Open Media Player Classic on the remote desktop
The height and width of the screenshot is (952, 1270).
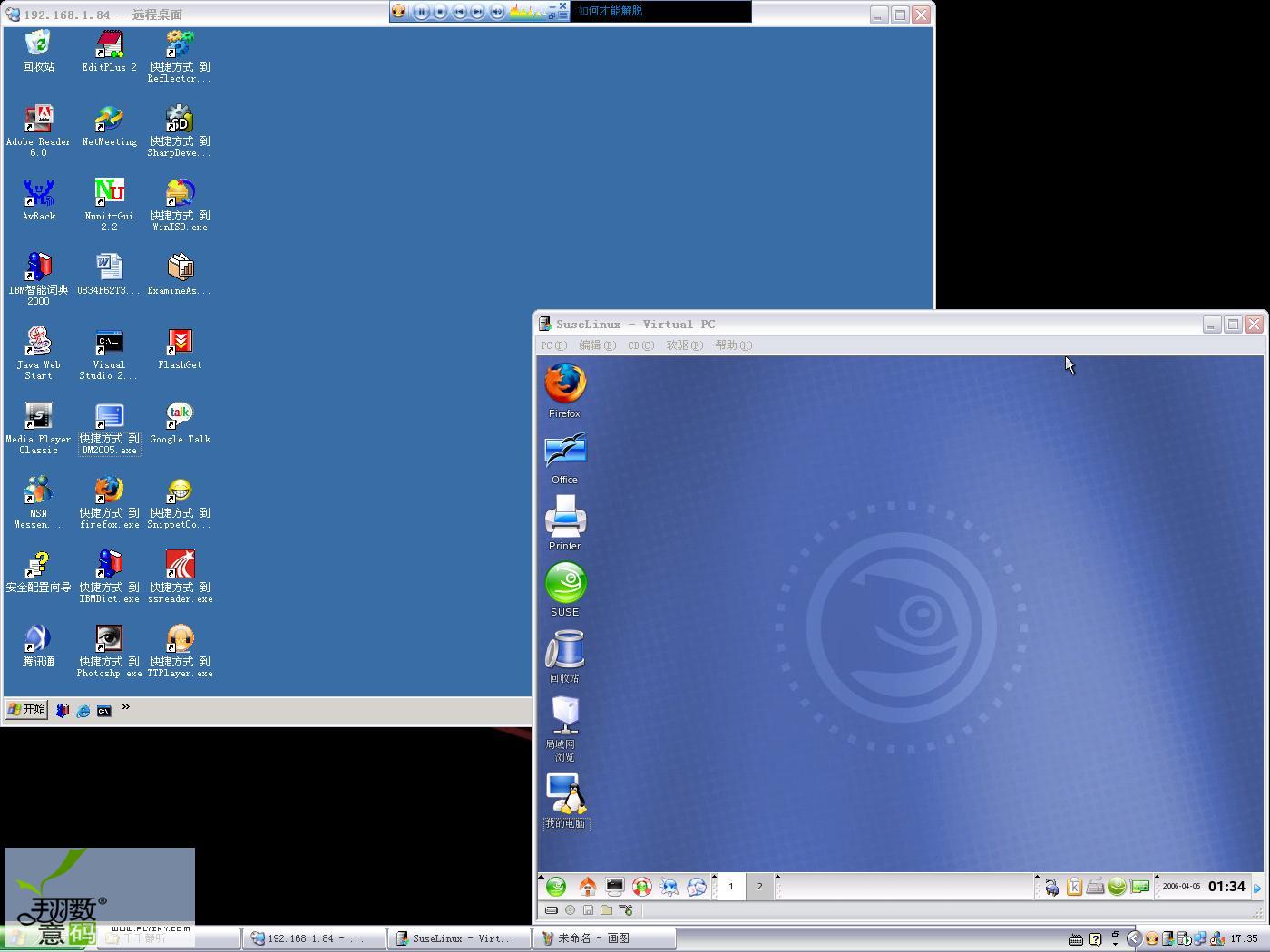click(x=38, y=428)
